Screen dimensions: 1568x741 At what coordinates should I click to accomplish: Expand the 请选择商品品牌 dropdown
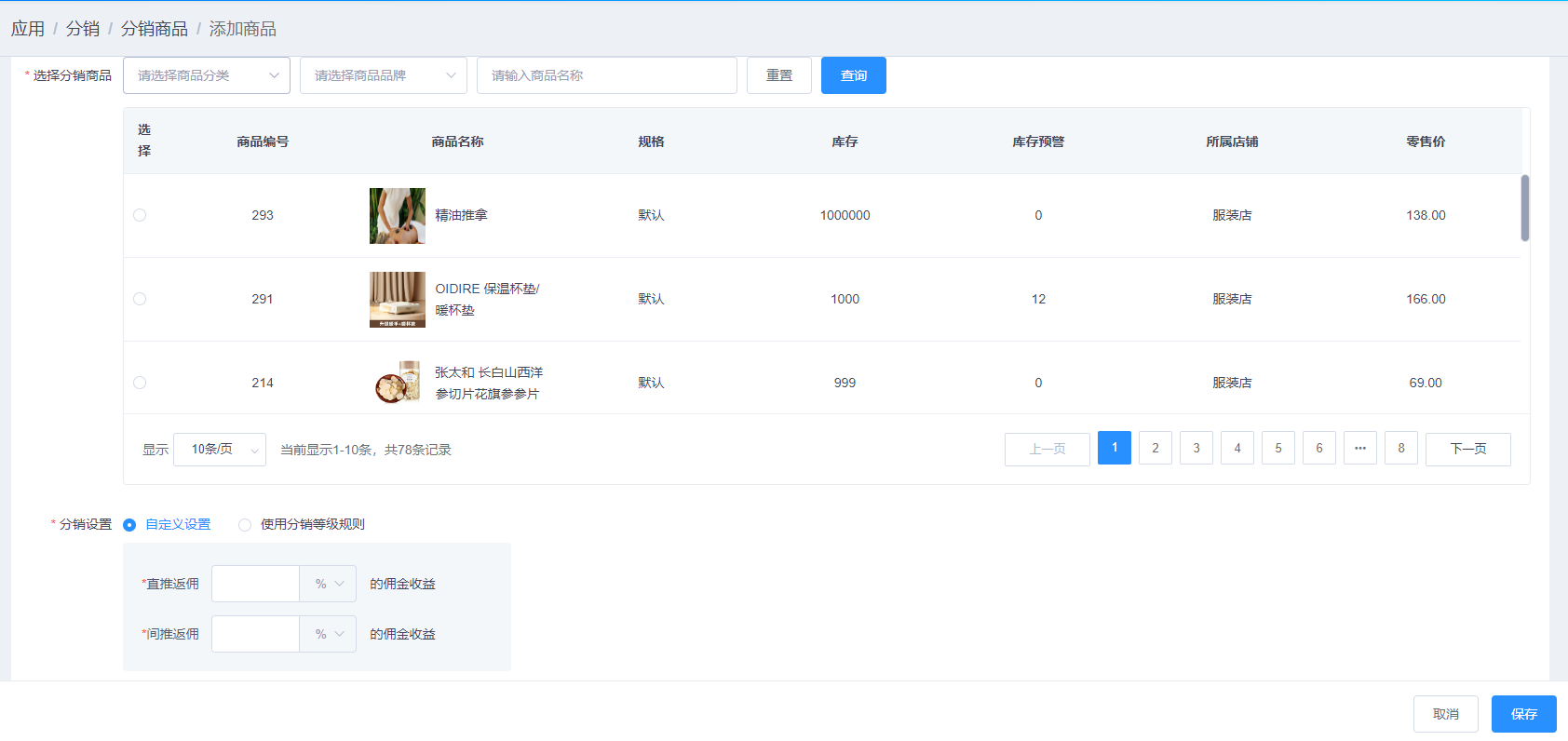pyautogui.click(x=383, y=75)
